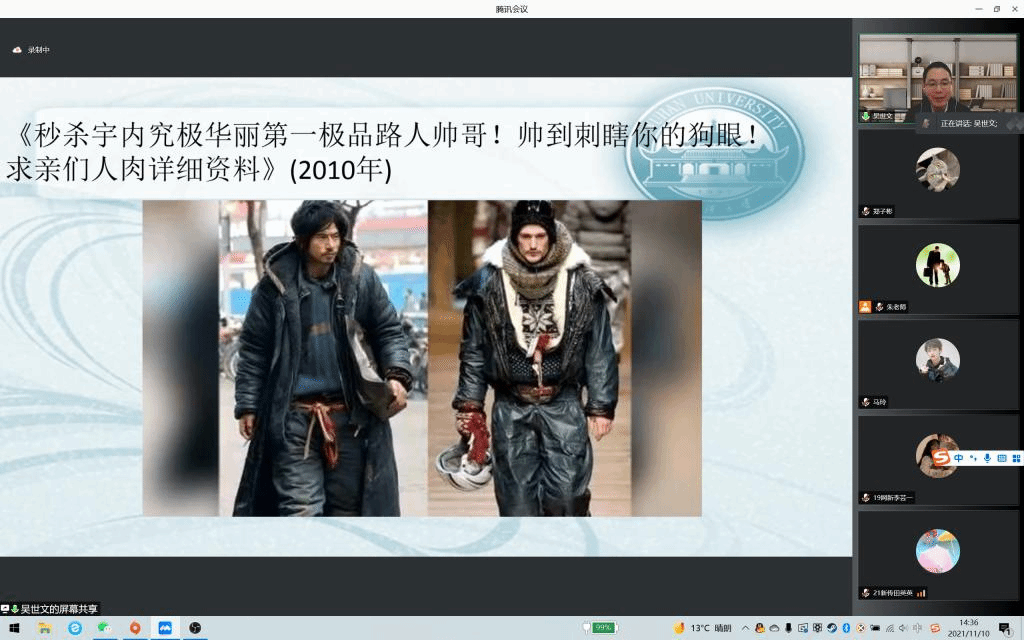
Task: Switch to Tencent Meeting taskbar icon
Action: 165,628
